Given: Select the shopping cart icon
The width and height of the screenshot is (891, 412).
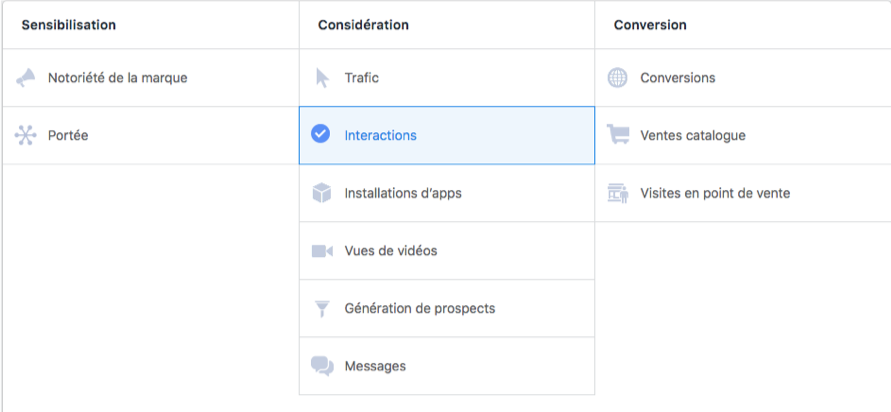Looking at the screenshot, I should click(x=618, y=135).
